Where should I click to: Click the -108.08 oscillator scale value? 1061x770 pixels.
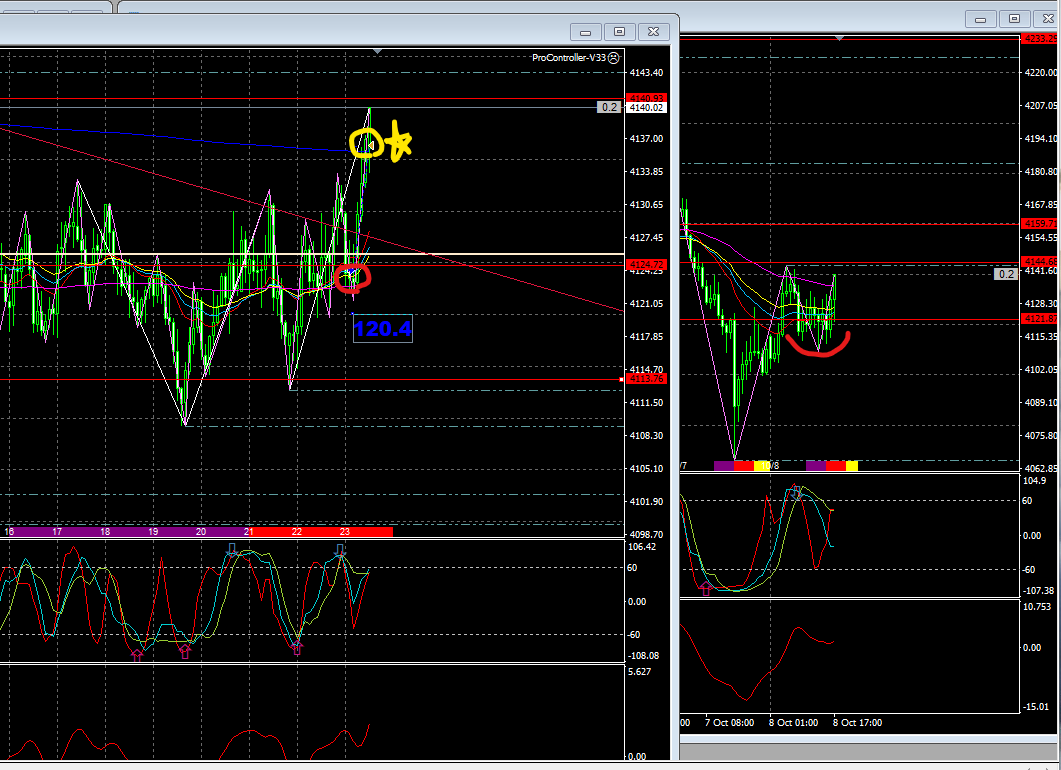pyautogui.click(x=644, y=656)
